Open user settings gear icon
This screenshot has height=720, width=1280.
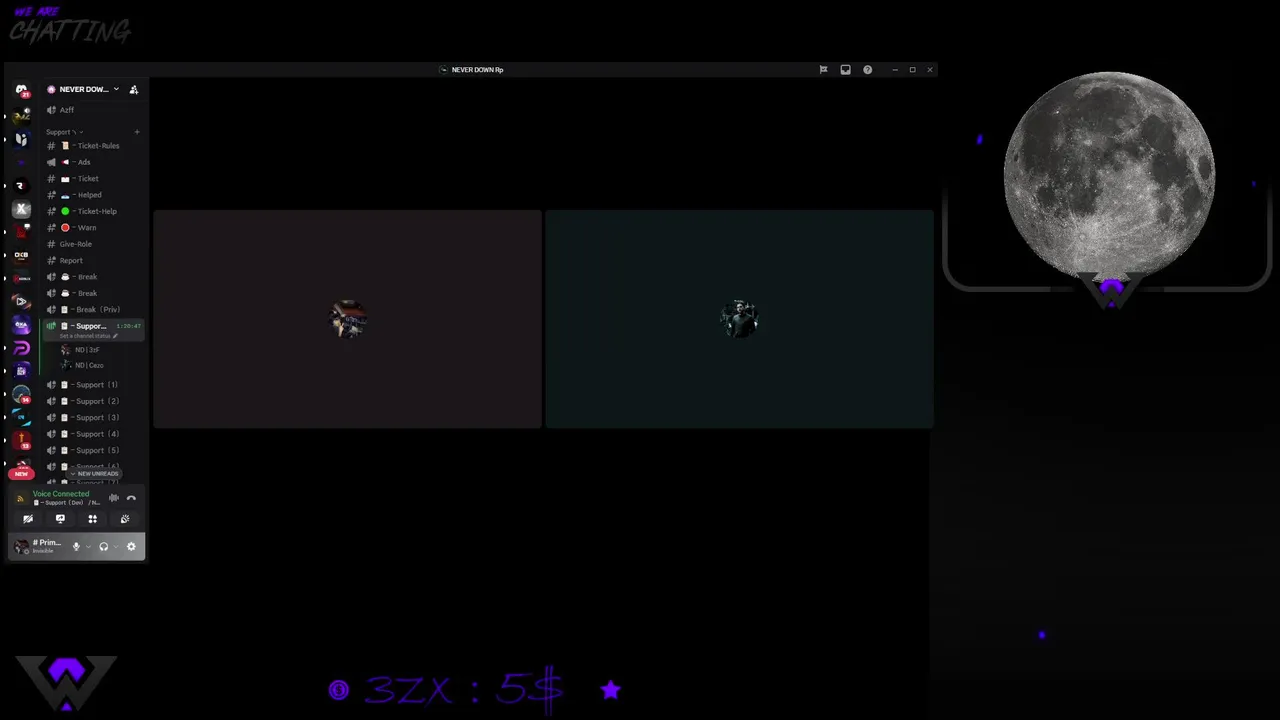(131, 546)
